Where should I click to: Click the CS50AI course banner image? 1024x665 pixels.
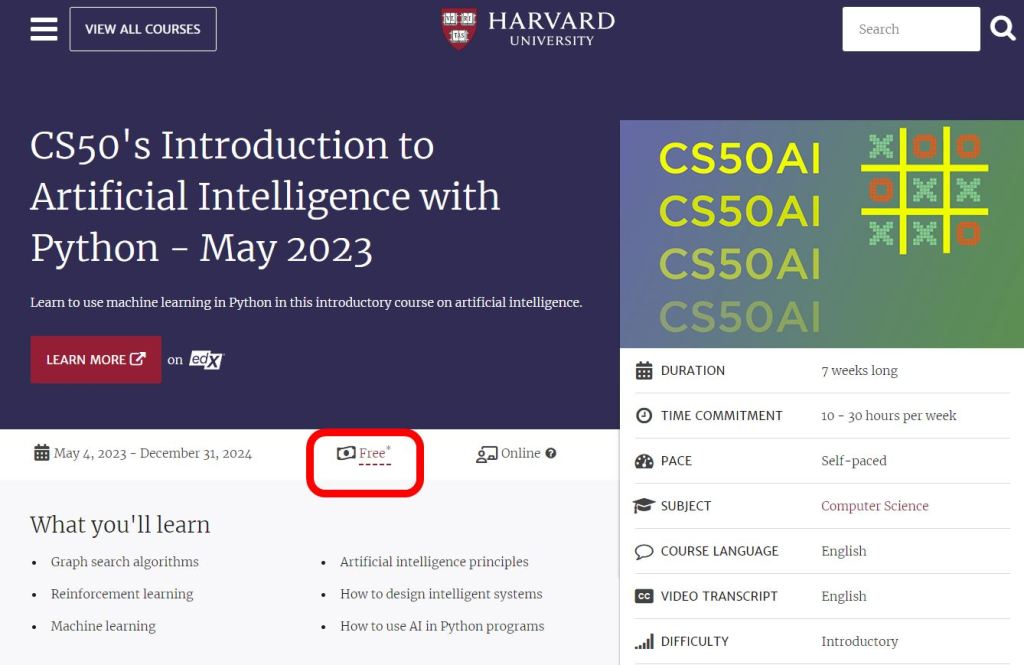[821, 234]
